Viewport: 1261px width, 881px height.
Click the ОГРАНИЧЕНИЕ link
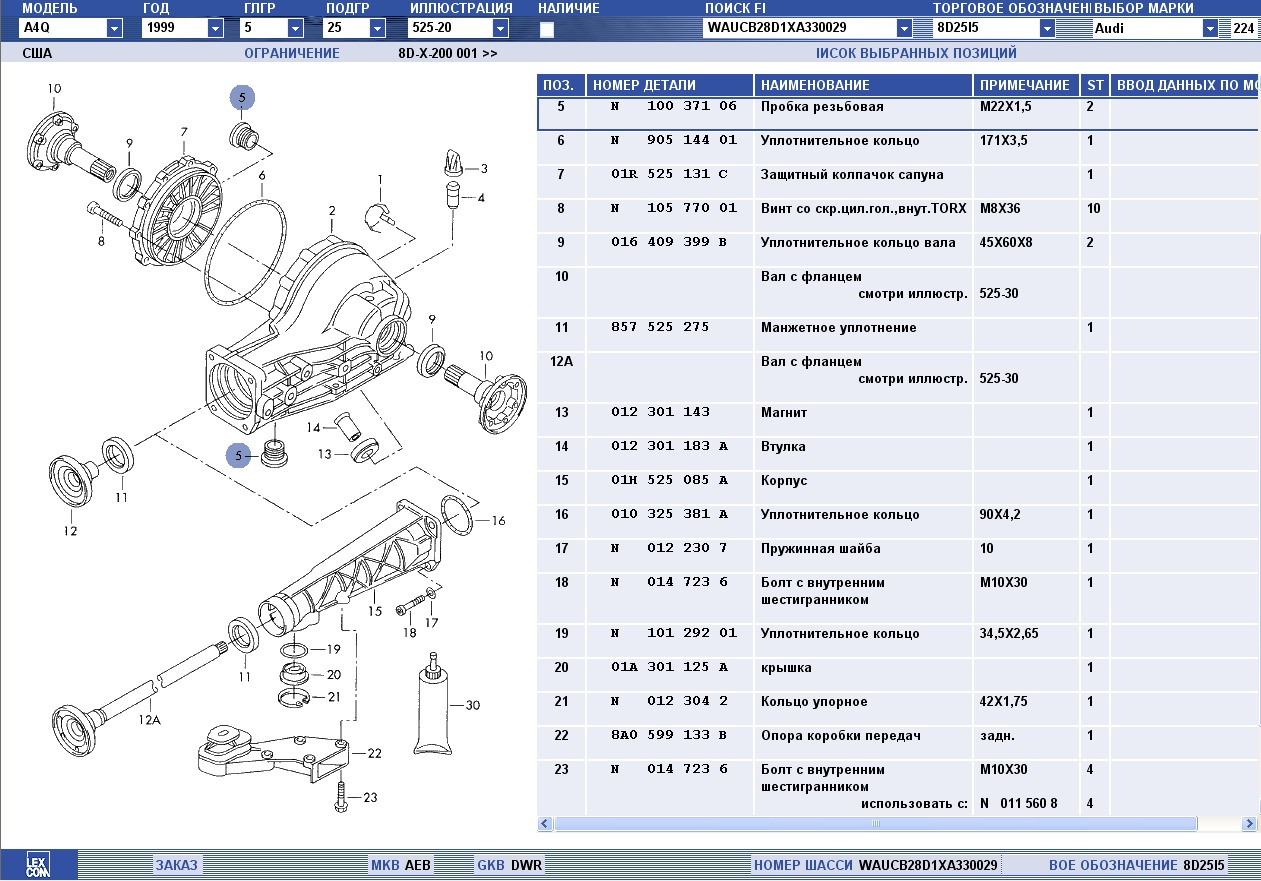coord(292,53)
